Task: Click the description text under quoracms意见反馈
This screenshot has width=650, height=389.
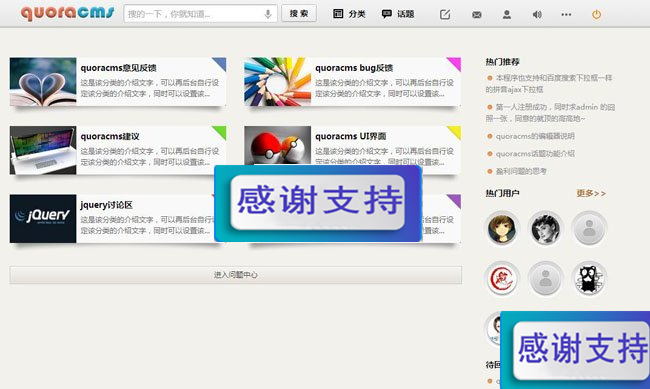Action: [x=150, y=88]
